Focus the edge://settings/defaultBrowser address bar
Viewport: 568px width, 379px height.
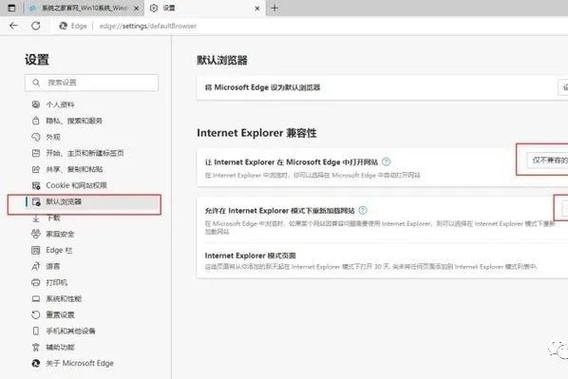[148, 26]
